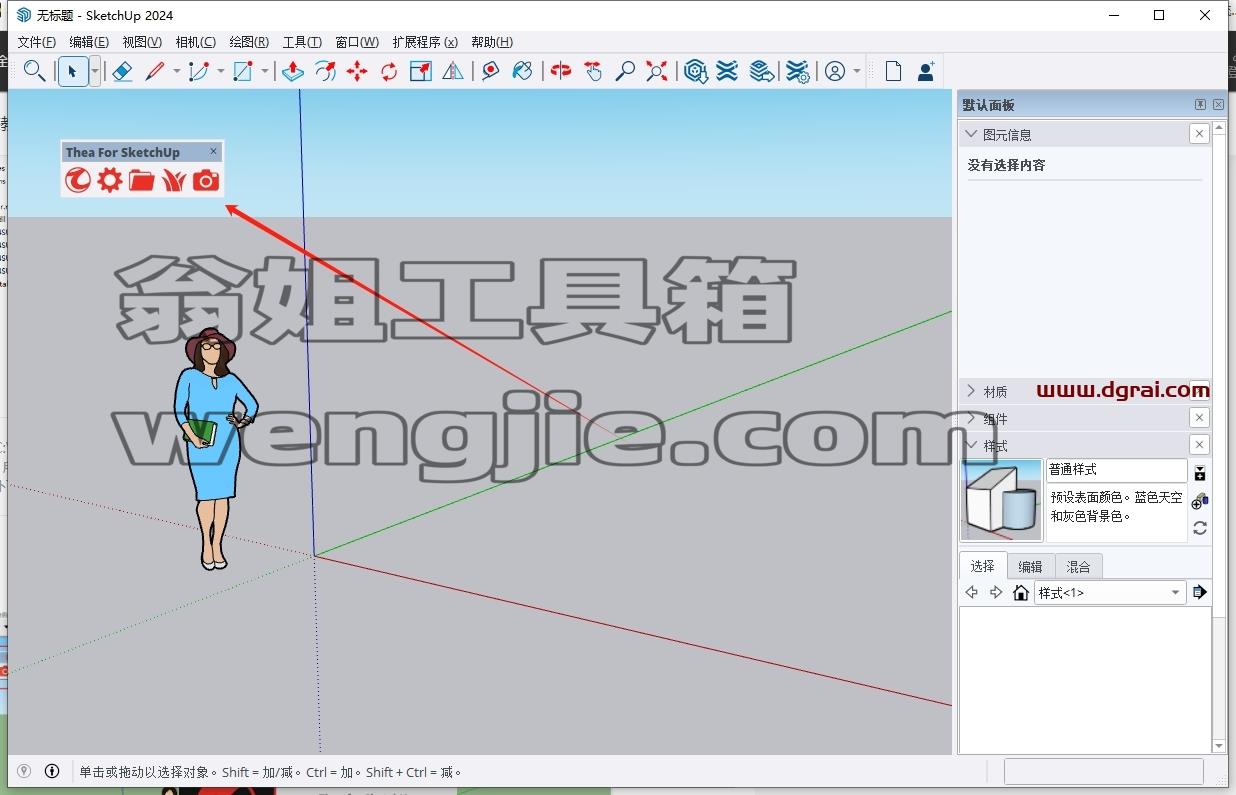The height and width of the screenshot is (795, 1236).
Task: Open the 绘图(R) menu
Action: (249, 42)
